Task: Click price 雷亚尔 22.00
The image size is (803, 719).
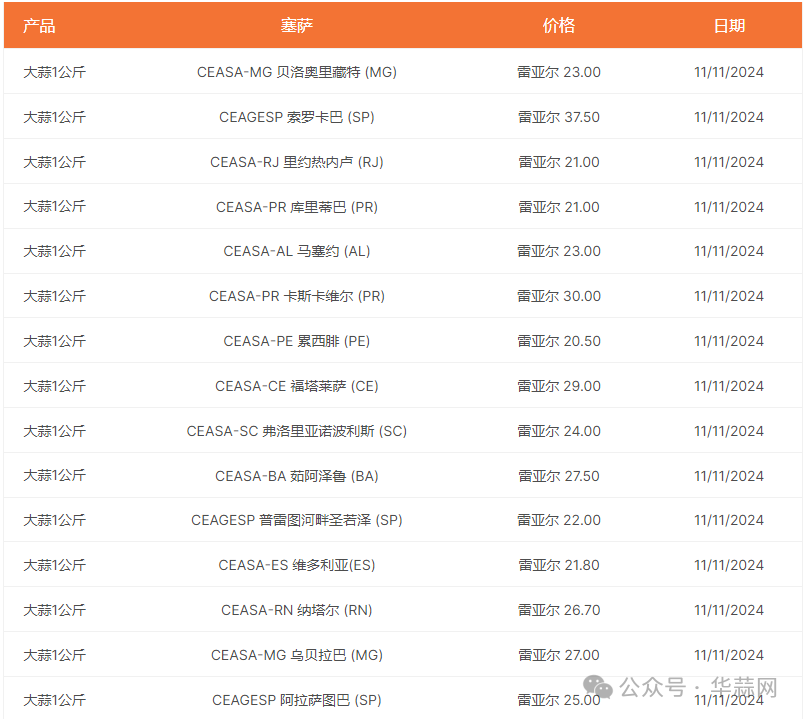Action: 559,521
